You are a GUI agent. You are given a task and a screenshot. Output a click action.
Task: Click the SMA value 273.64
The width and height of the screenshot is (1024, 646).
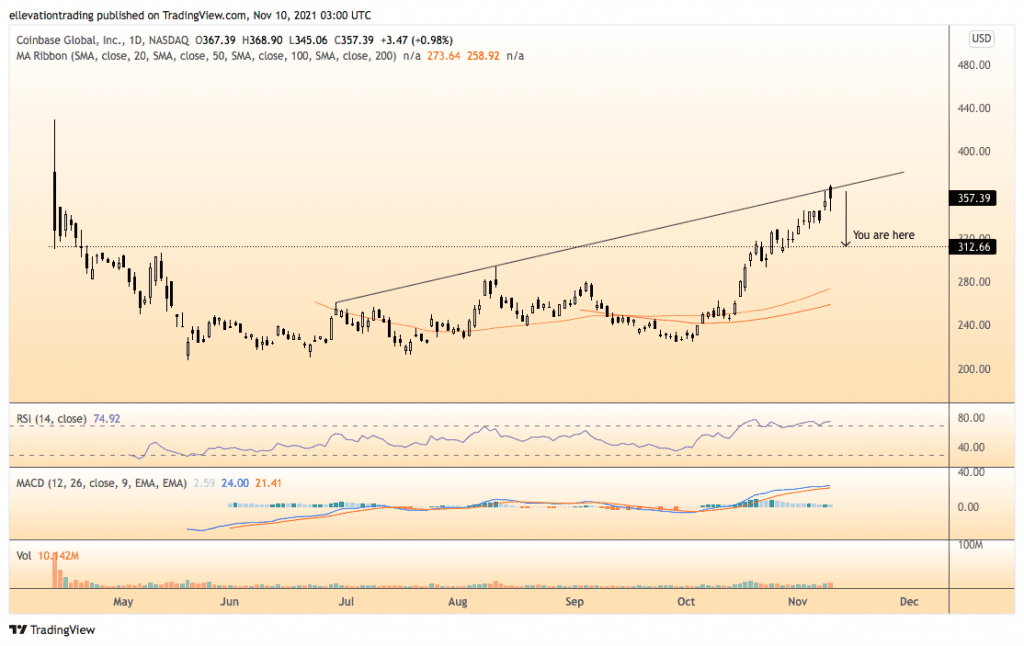pos(443,56)
